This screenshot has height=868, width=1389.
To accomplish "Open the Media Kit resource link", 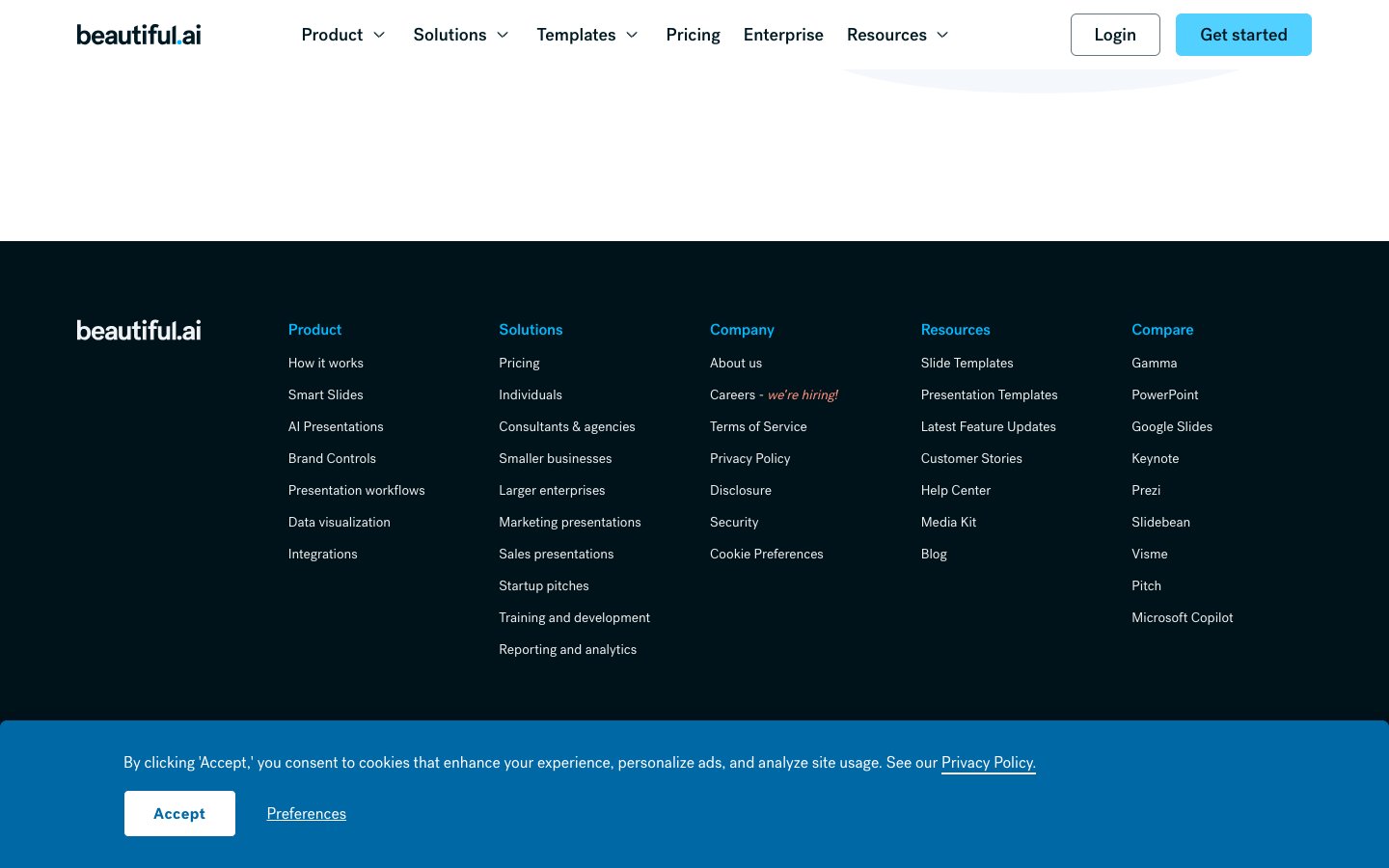I will [x=948, y=522].
